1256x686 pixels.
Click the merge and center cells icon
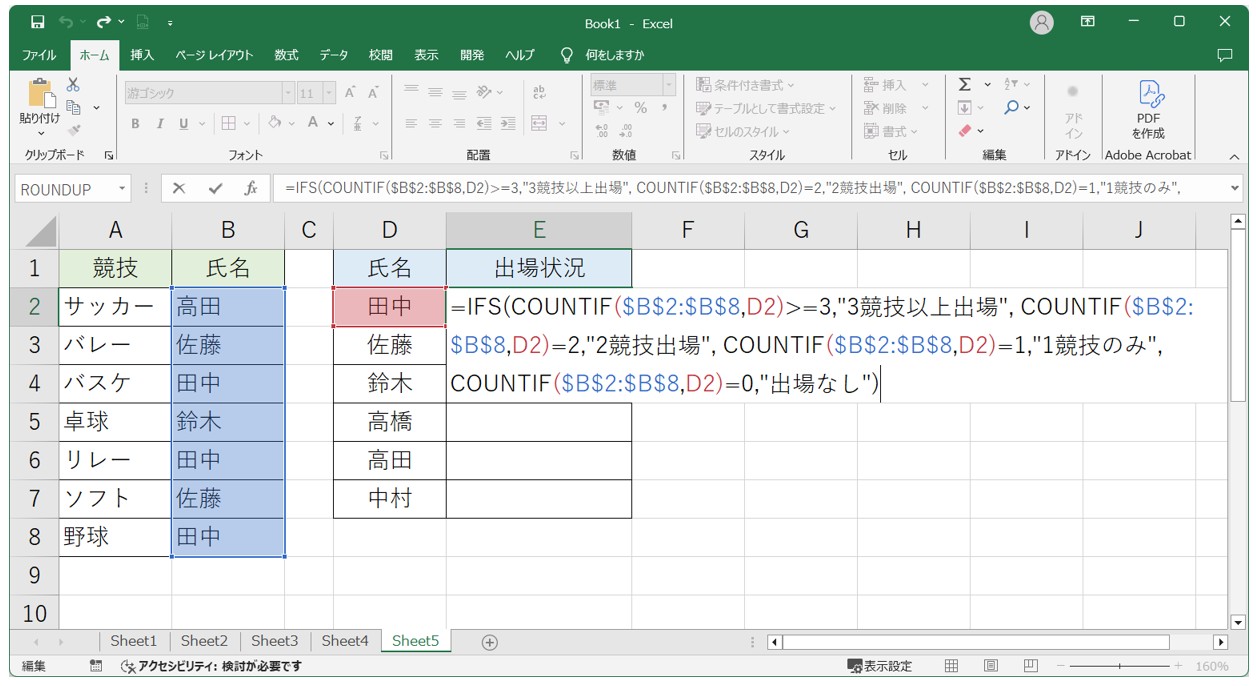click(x=539, y=123)
